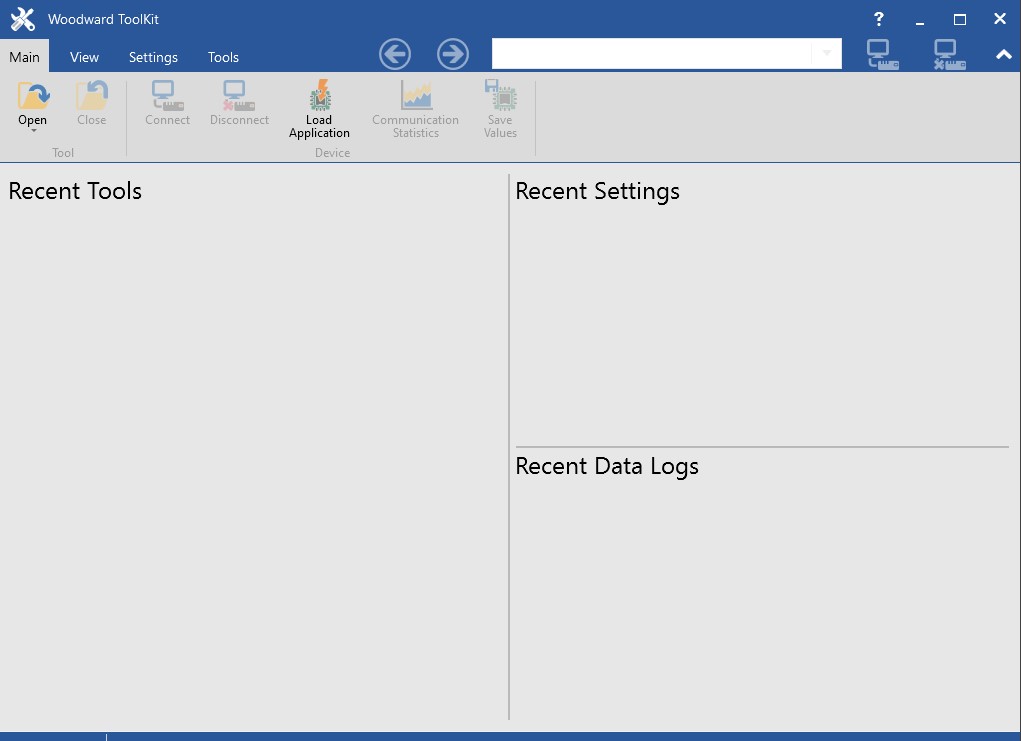Launch Load Application

pyautogui.click(x=319, y=109)
